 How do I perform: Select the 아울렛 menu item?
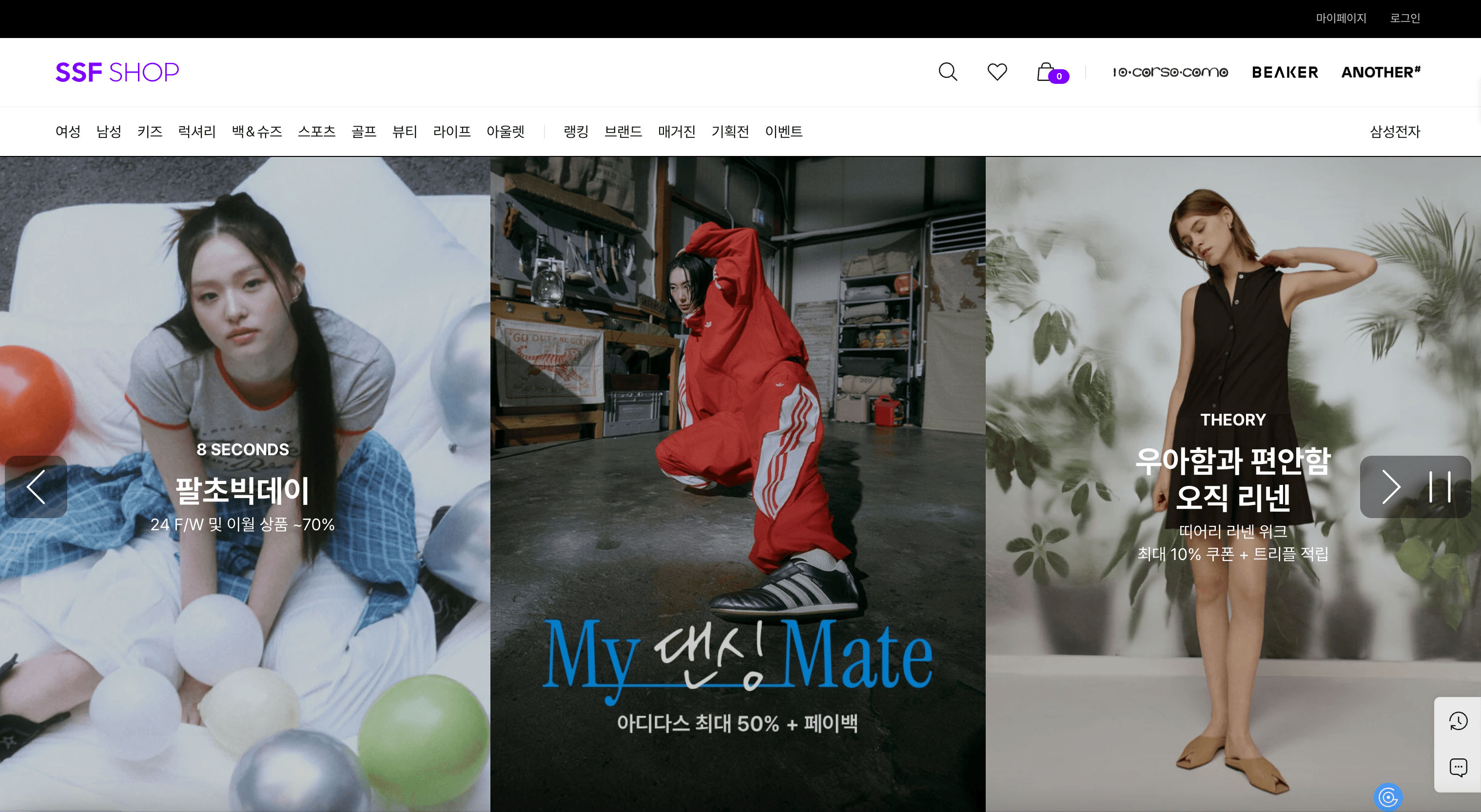tap(506, 132)
